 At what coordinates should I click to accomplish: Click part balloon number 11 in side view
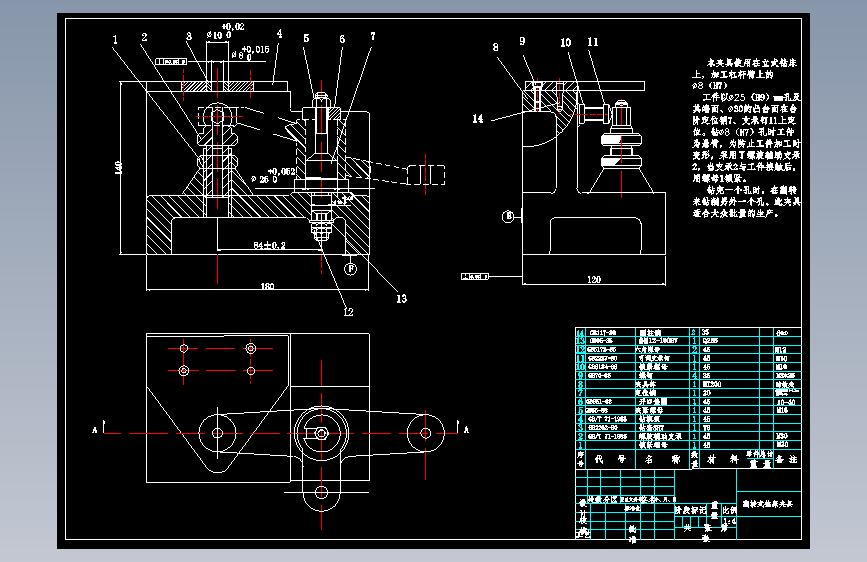[x=593, y=42]
